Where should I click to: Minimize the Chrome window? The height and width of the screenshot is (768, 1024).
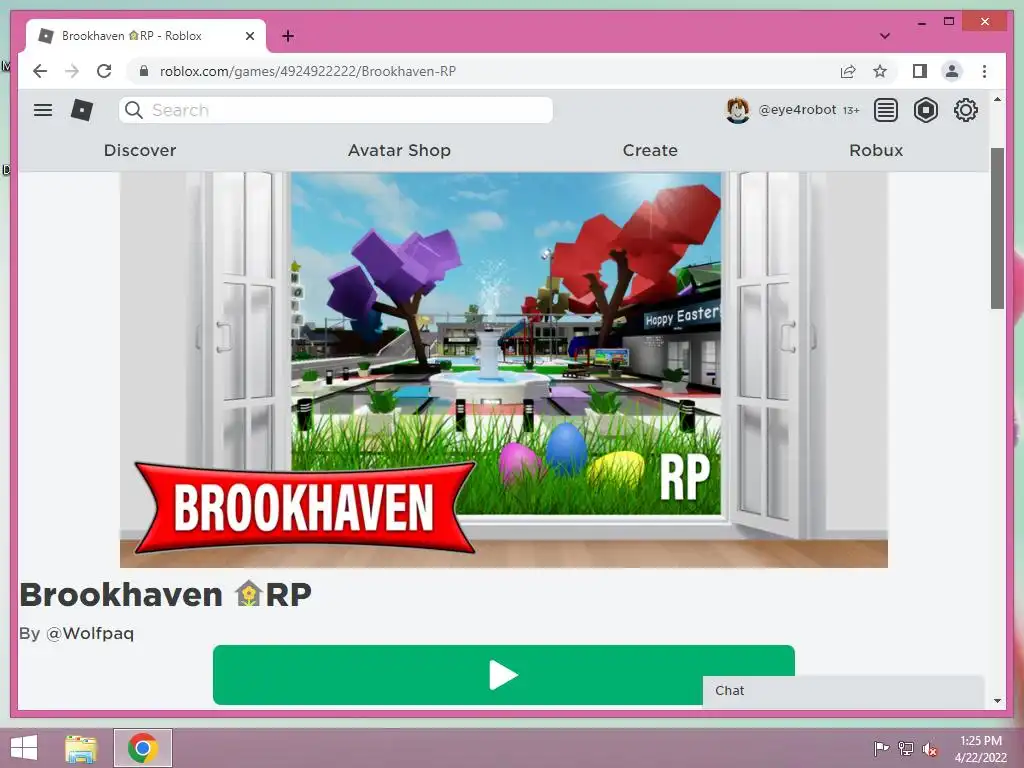click(x=921, y=23)
